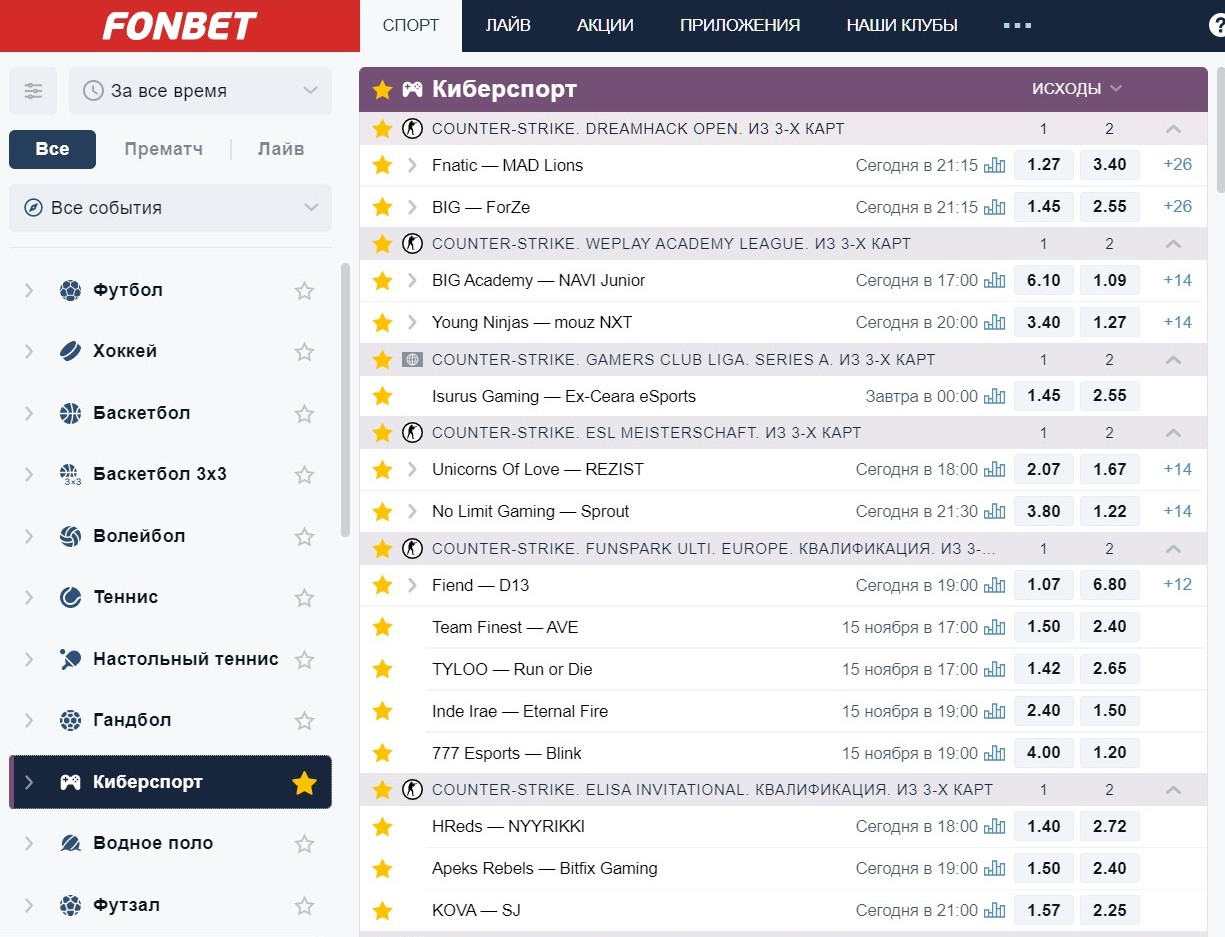Expand the Fiend — D13 match row
Screen dimensions: 1225x937
(x=412, y=585)
